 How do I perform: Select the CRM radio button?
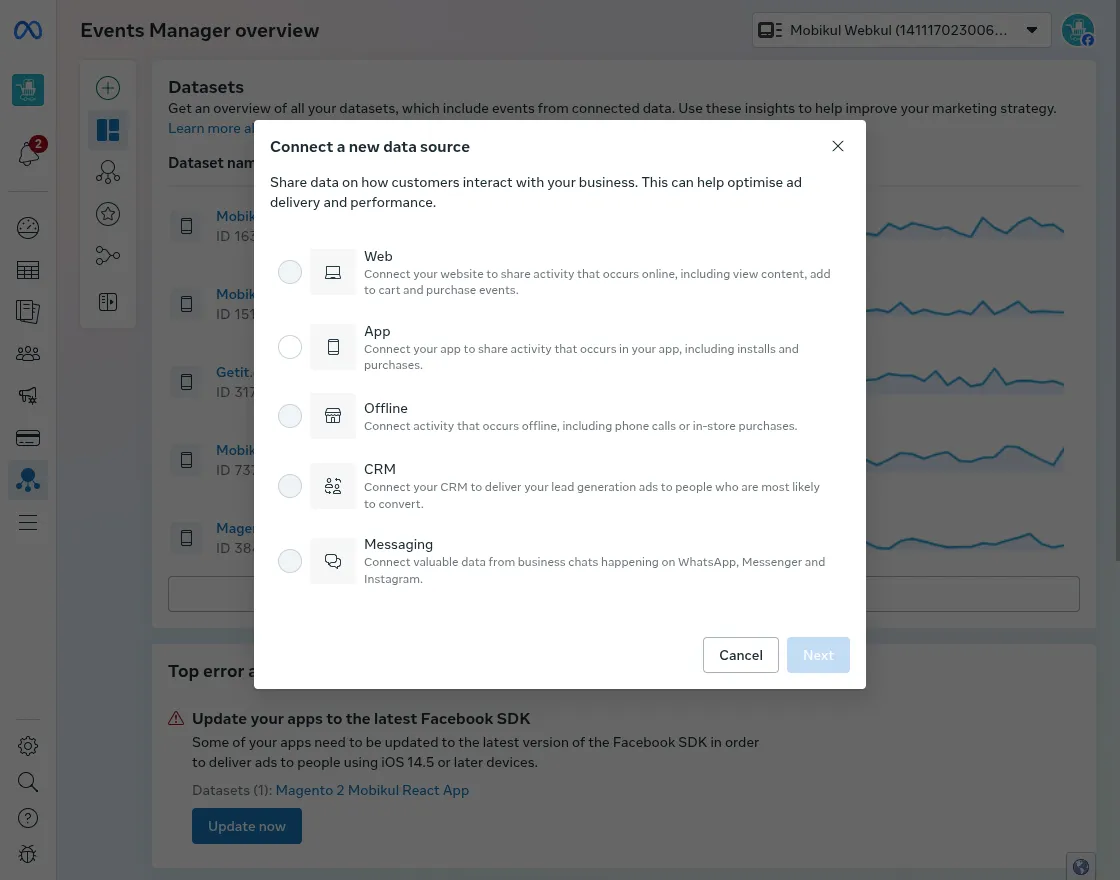click(x=290, y=486)
